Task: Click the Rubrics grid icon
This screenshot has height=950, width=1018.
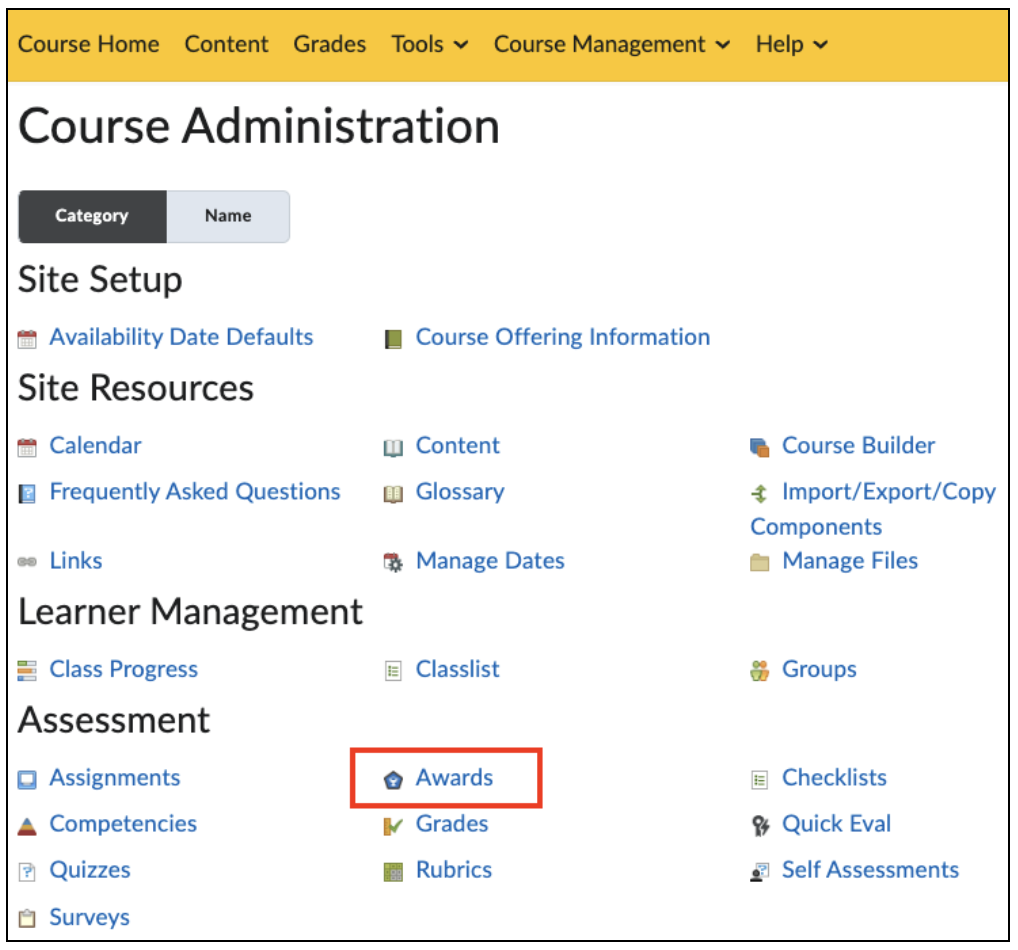Action: (x=393, y=872)
